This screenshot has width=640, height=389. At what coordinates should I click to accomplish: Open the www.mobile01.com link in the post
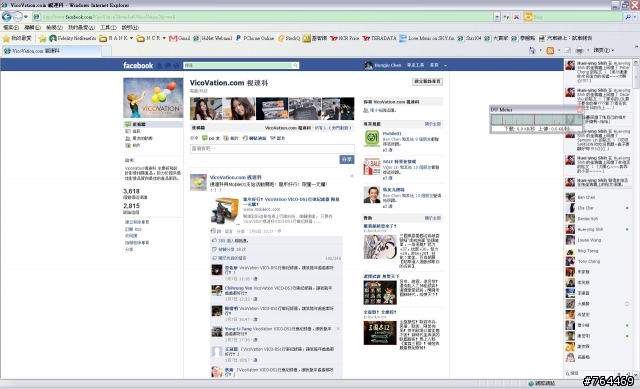[261, 209]
